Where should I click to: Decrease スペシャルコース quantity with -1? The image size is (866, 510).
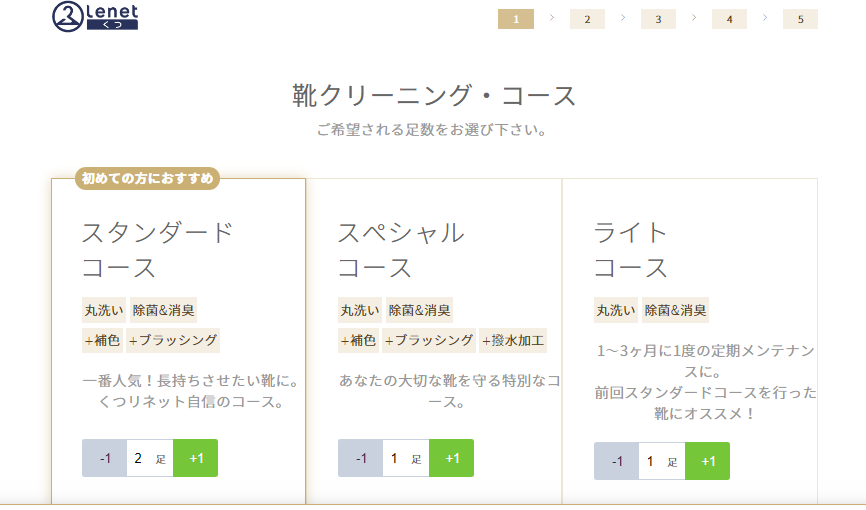tap(360, 458)
